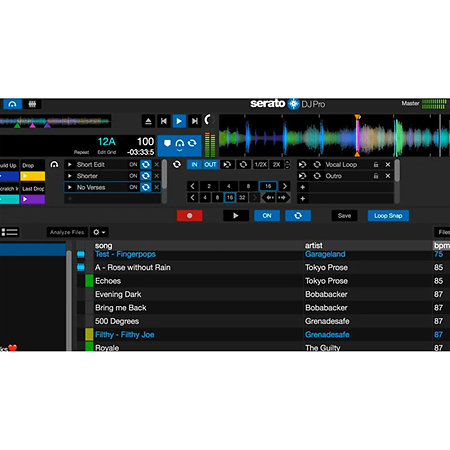450x450 pixels.
Task: Play the Shorter flip
Action: coord(69,176)
